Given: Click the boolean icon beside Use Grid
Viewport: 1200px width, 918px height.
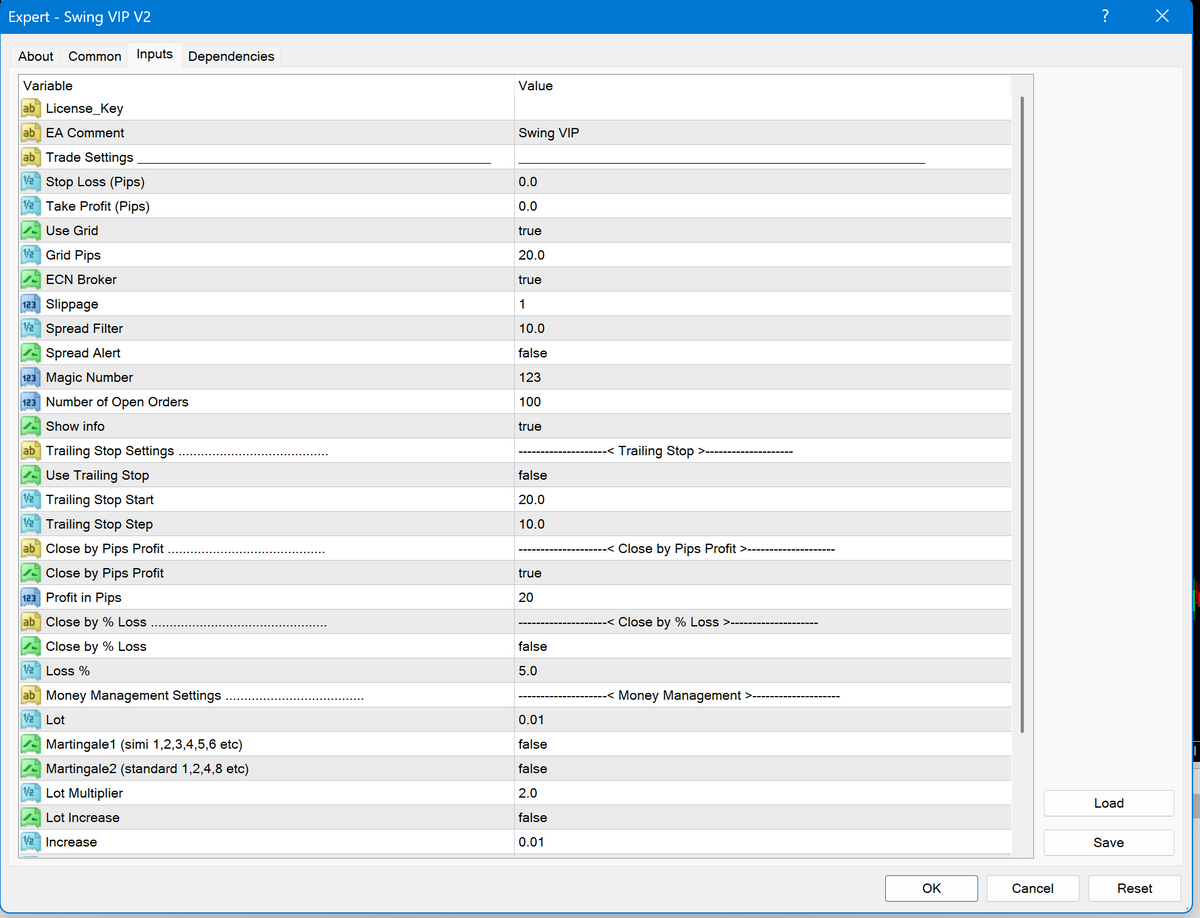Looking at the screenshot, I should tap(30, 231).
